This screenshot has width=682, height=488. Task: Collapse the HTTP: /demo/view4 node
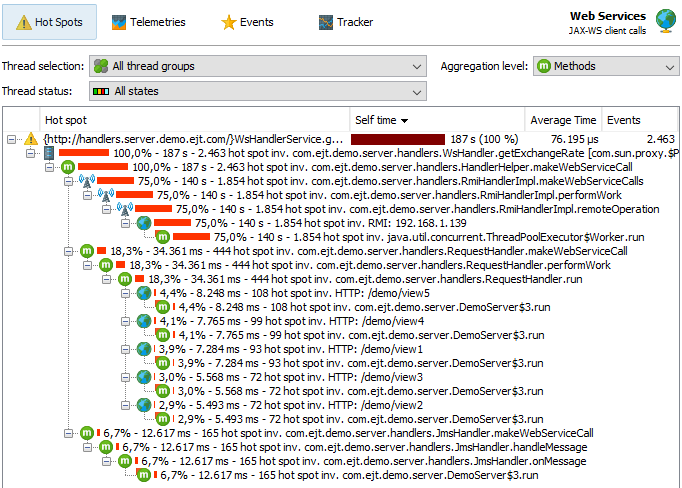point(125,321)
